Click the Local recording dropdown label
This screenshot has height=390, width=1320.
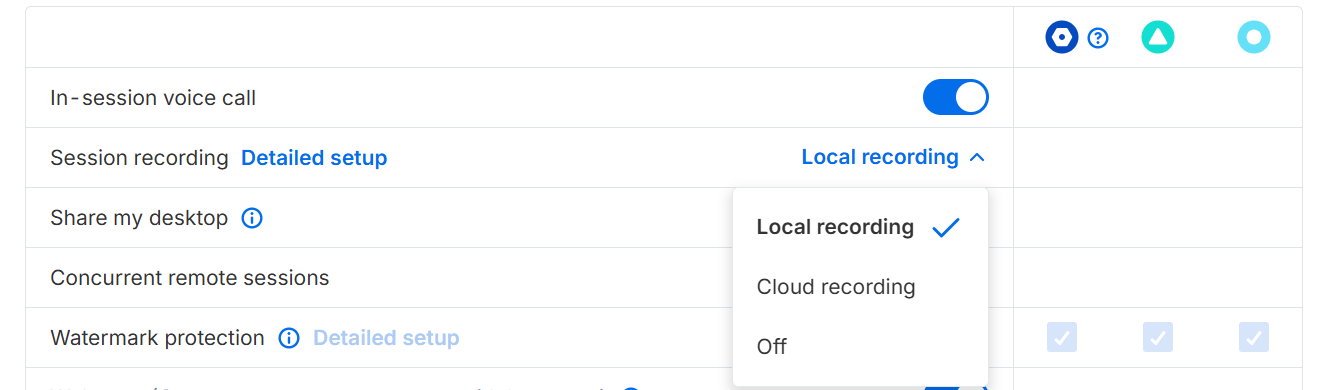(x=880, y=157)
